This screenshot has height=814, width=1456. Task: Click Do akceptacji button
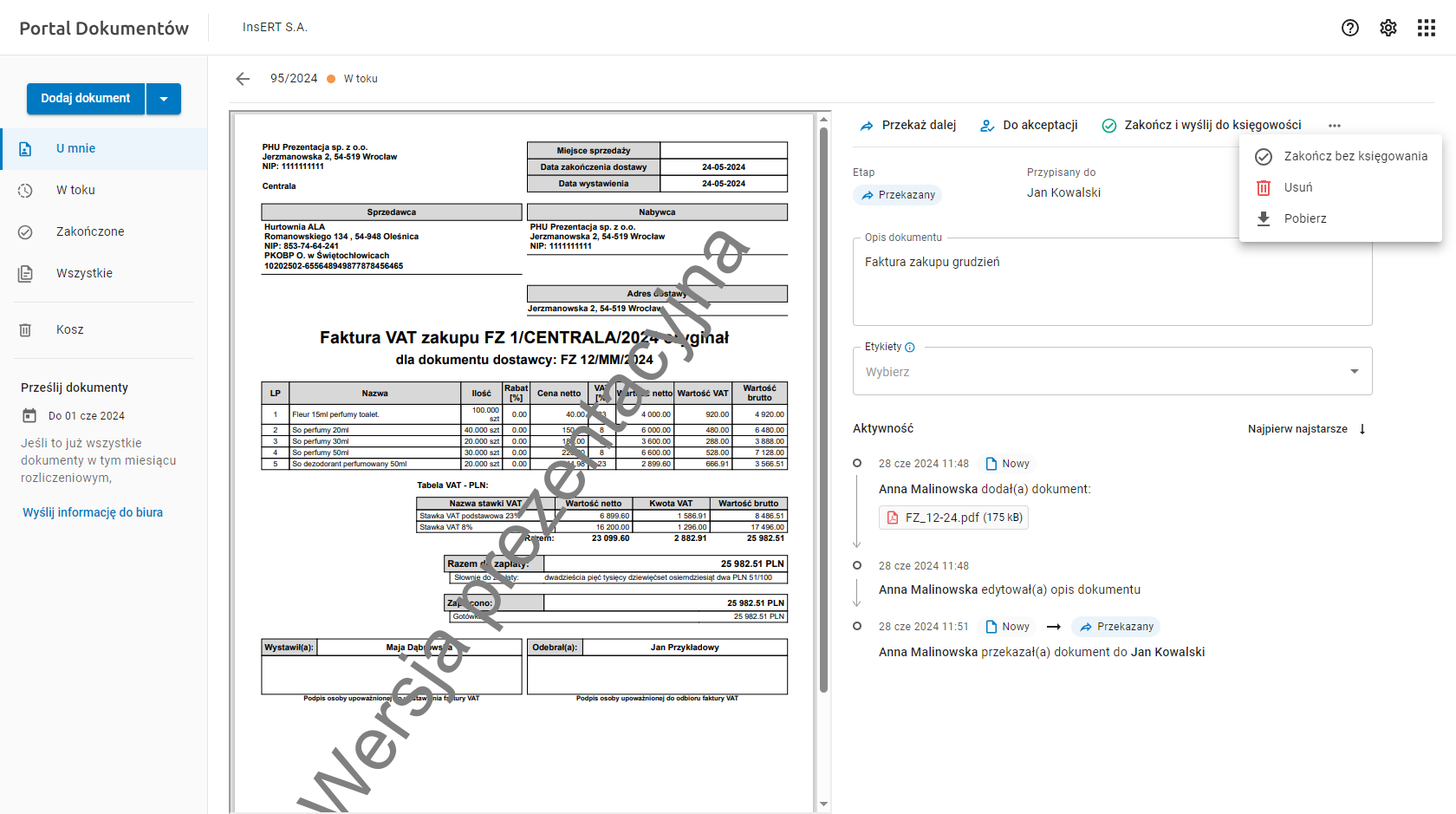pos(1029,126)
